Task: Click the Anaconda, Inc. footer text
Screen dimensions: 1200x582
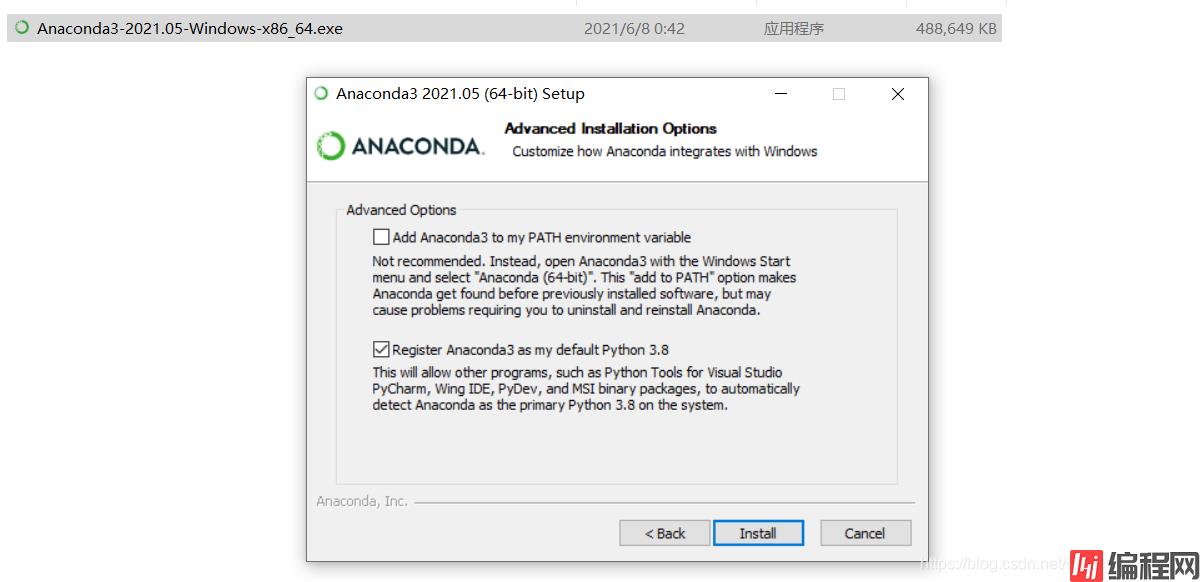Action: point(362,501)
